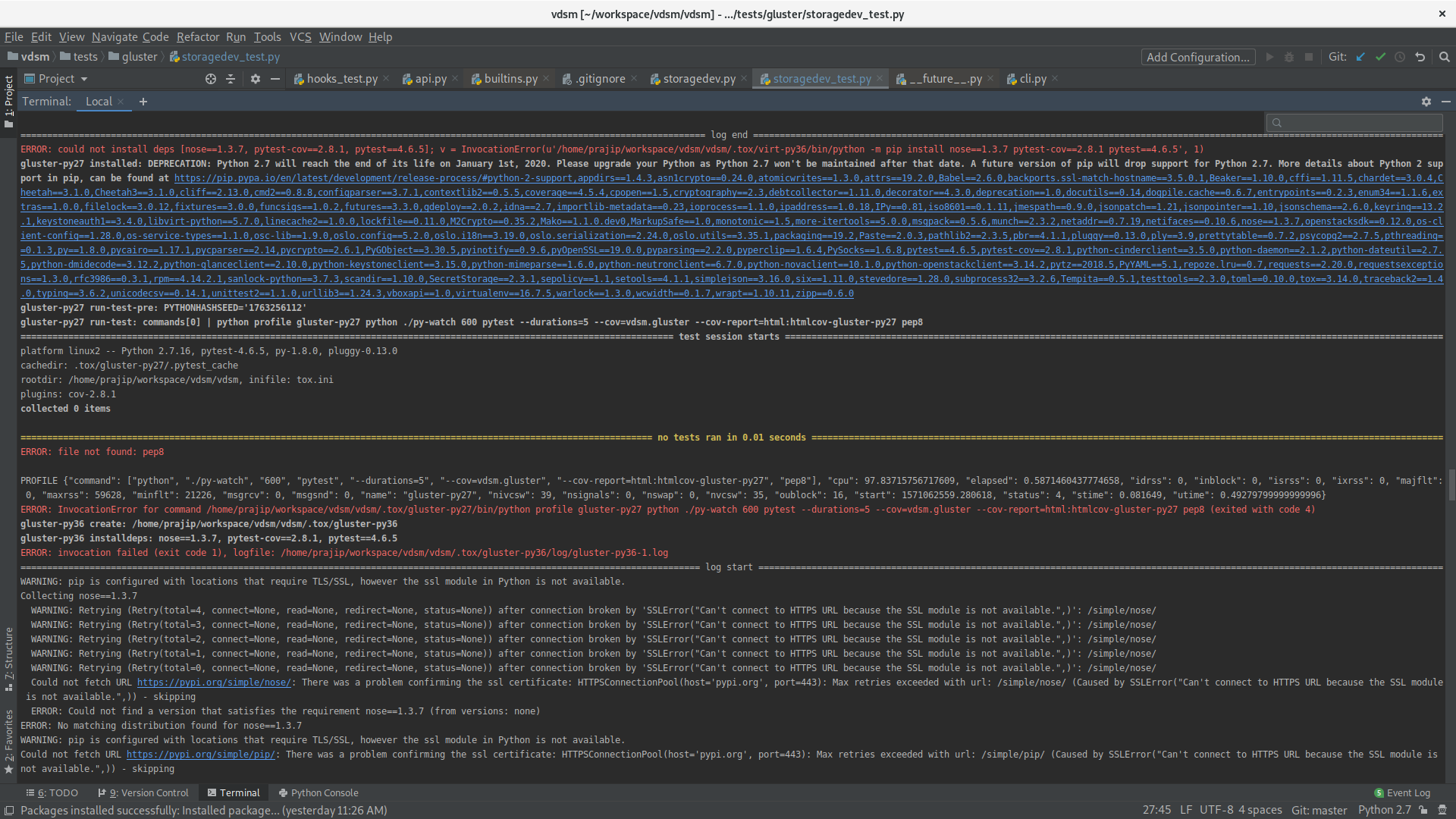Click Git revert changes icon
The image size is (1456, 819).
pyautogui.click(x=1420, y=57)
